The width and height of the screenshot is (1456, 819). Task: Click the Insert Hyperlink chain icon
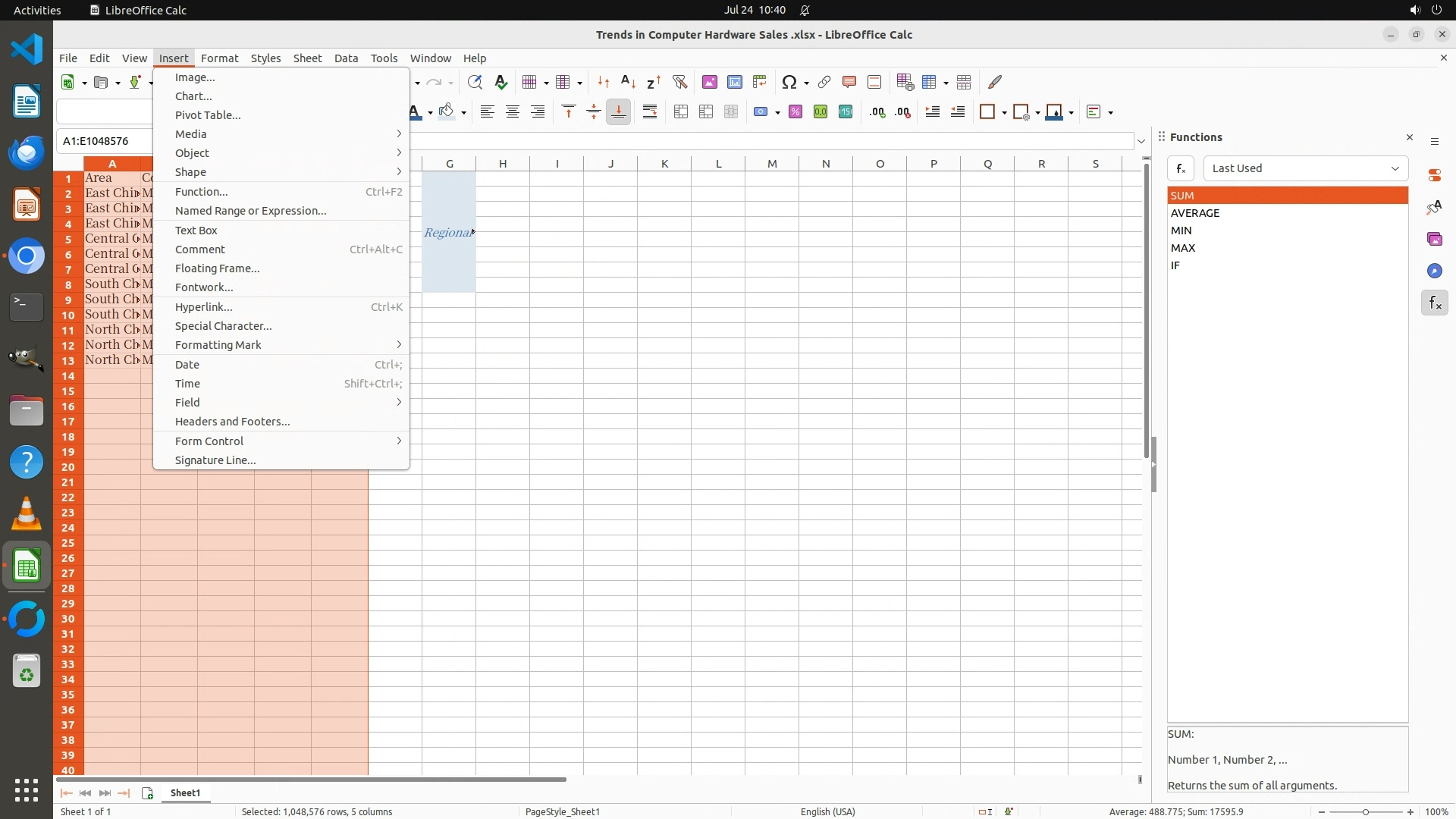pos(824,82)
